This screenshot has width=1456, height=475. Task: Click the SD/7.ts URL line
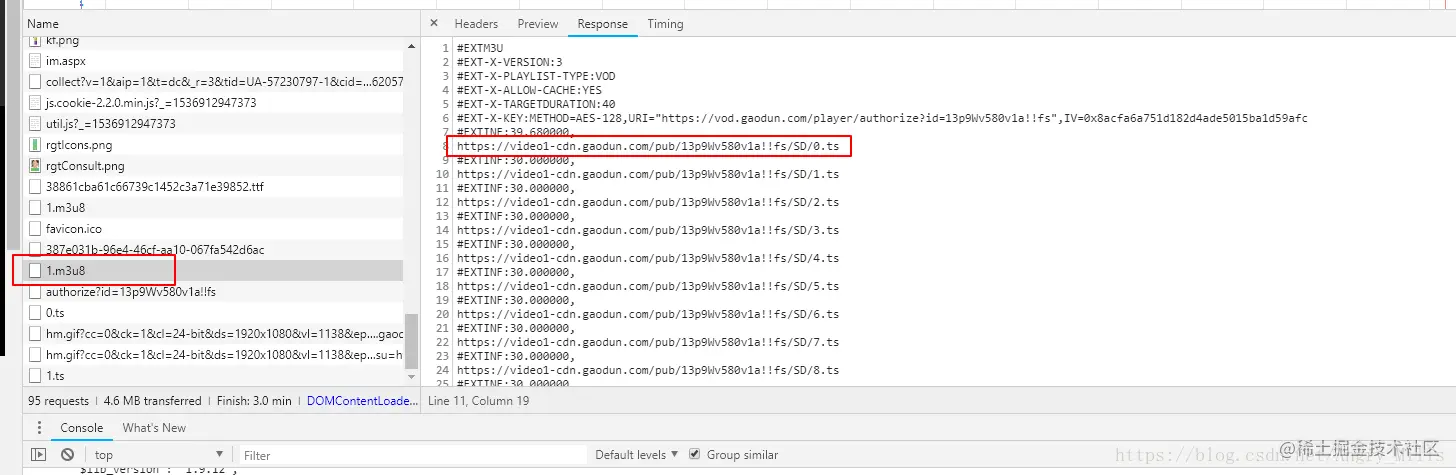(x=647, y=342)
